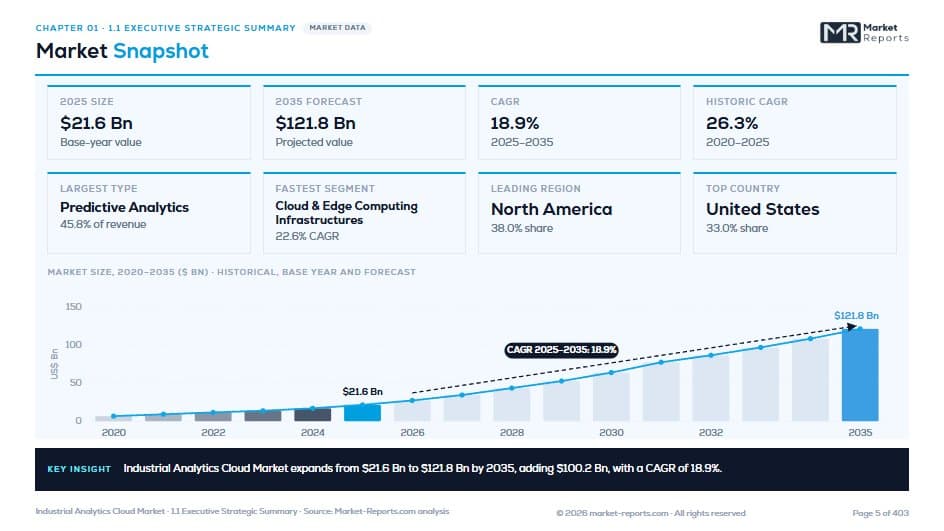Click the Projected value caption

point(314,142)
